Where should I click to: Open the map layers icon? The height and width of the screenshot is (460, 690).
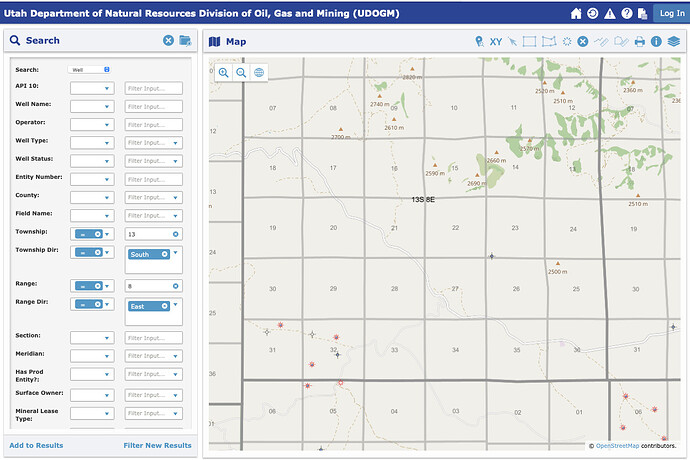tap(673, 42)
